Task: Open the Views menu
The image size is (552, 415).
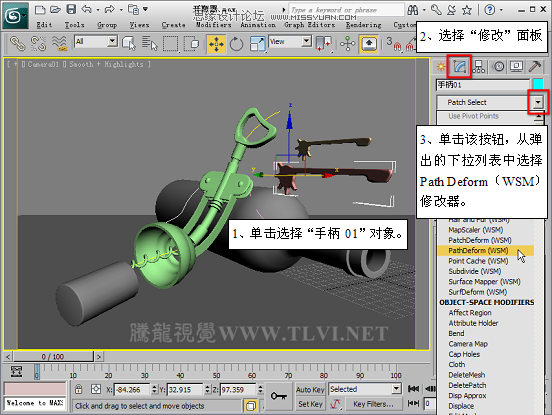Action: (x=139, y=25)
